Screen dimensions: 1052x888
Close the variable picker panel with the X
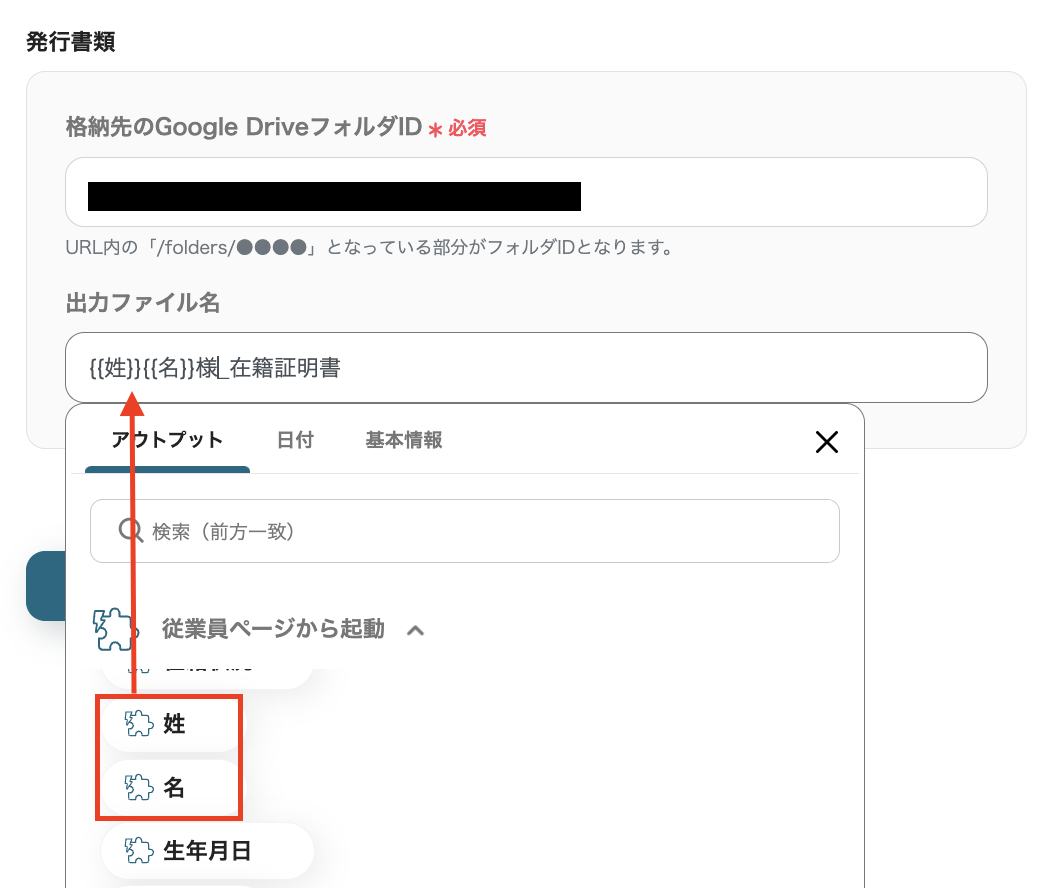click(x=827, y=441)
